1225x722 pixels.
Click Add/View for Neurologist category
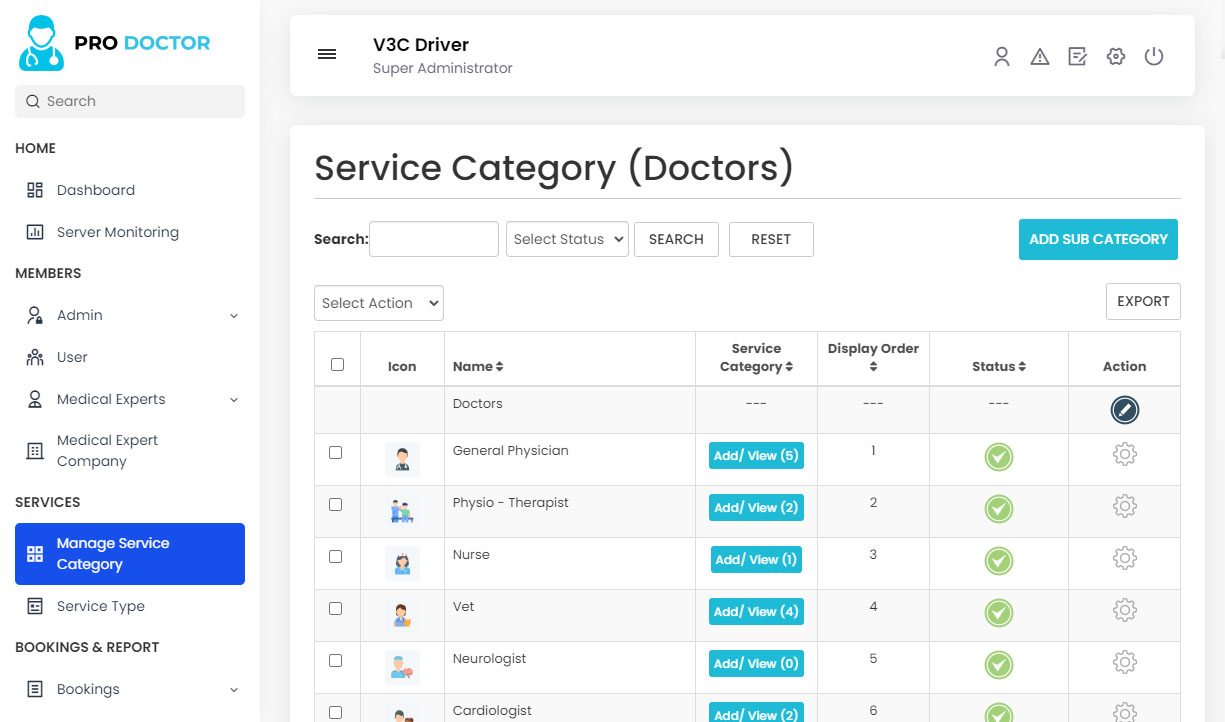coord(756,663)
